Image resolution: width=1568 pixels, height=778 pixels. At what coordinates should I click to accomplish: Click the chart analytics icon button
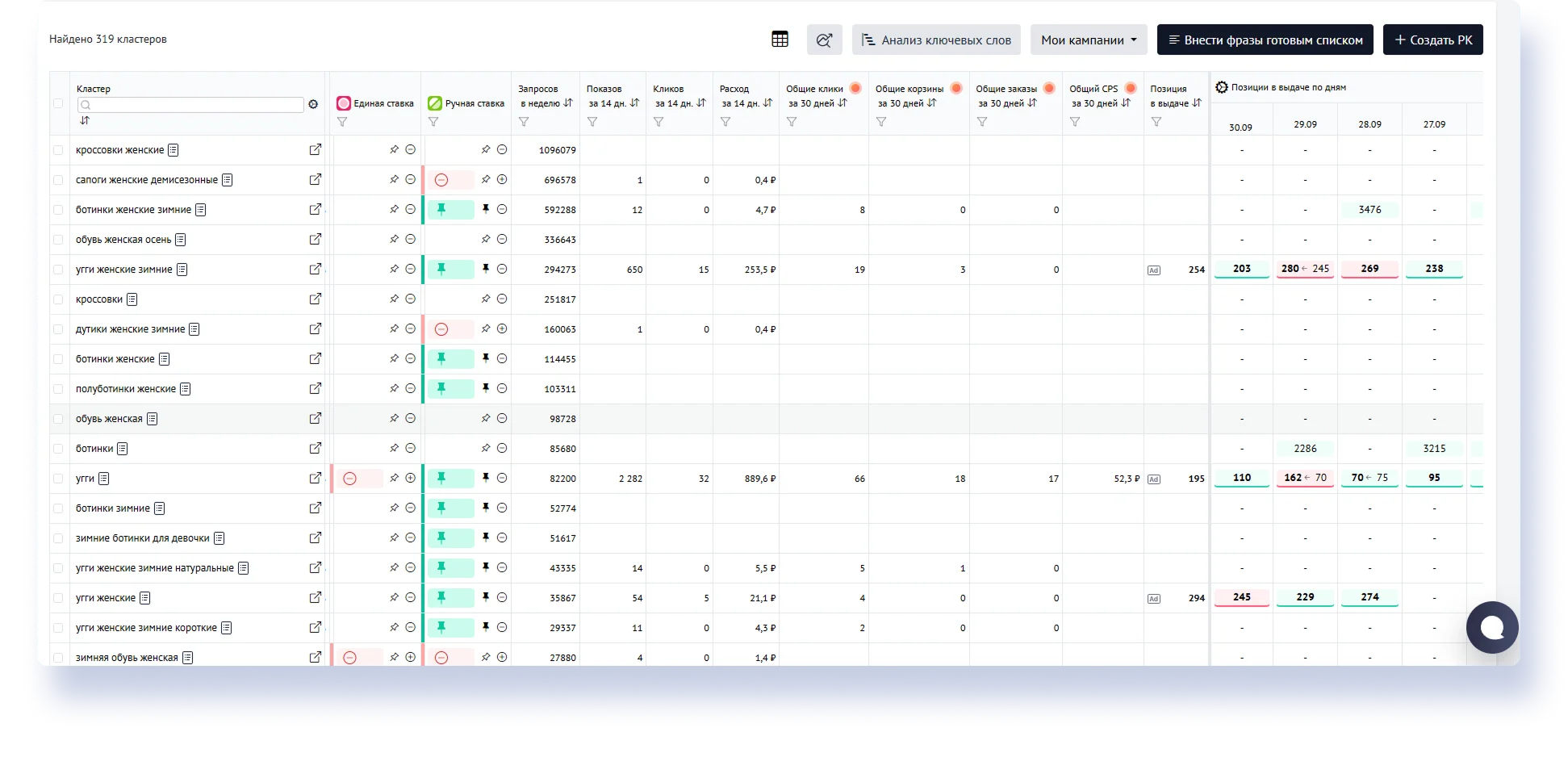tap(824, 40)
